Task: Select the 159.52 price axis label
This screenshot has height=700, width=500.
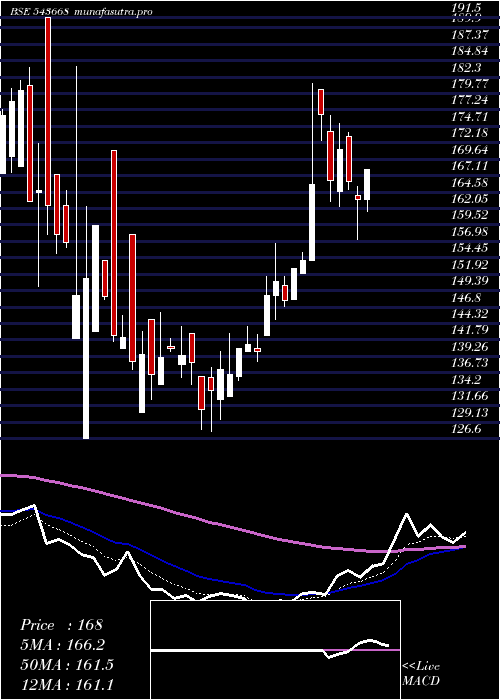Action: point(472,215)
